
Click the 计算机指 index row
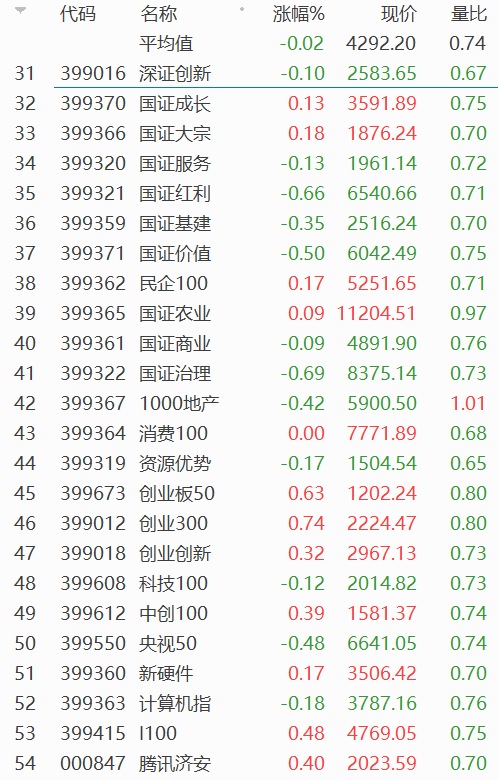249,703
